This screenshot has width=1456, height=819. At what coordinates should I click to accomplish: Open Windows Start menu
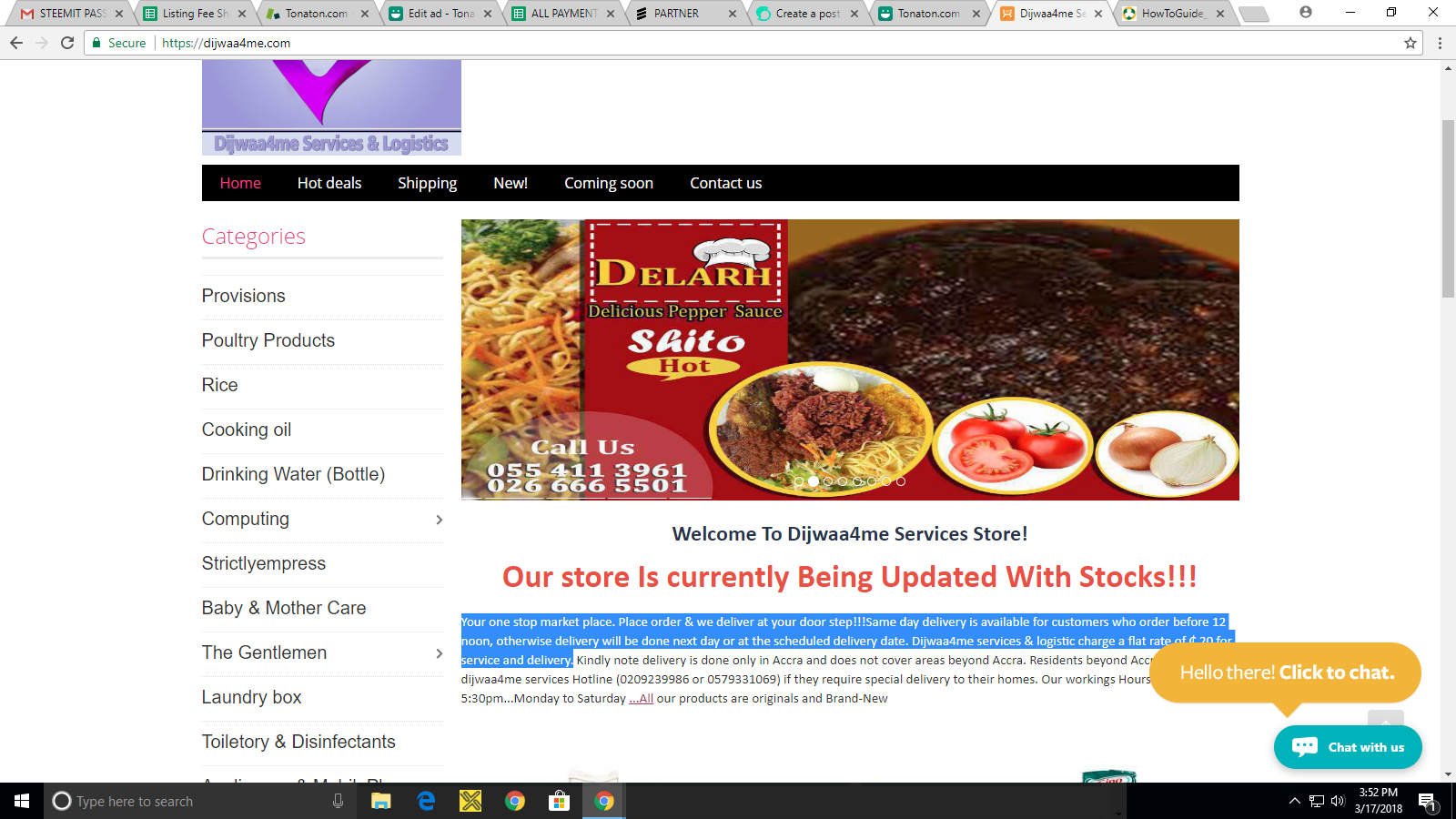[22, 801]
